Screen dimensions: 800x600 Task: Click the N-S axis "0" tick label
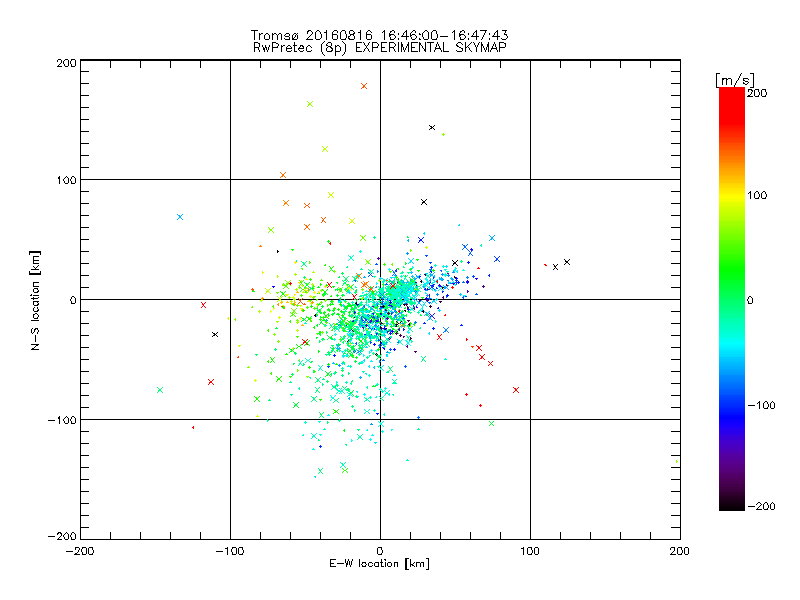click(73, 300)
